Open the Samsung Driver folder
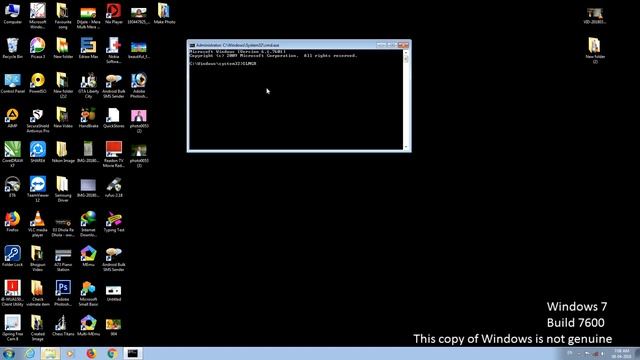This screenshot has width=640, height=360. point(63,189)
